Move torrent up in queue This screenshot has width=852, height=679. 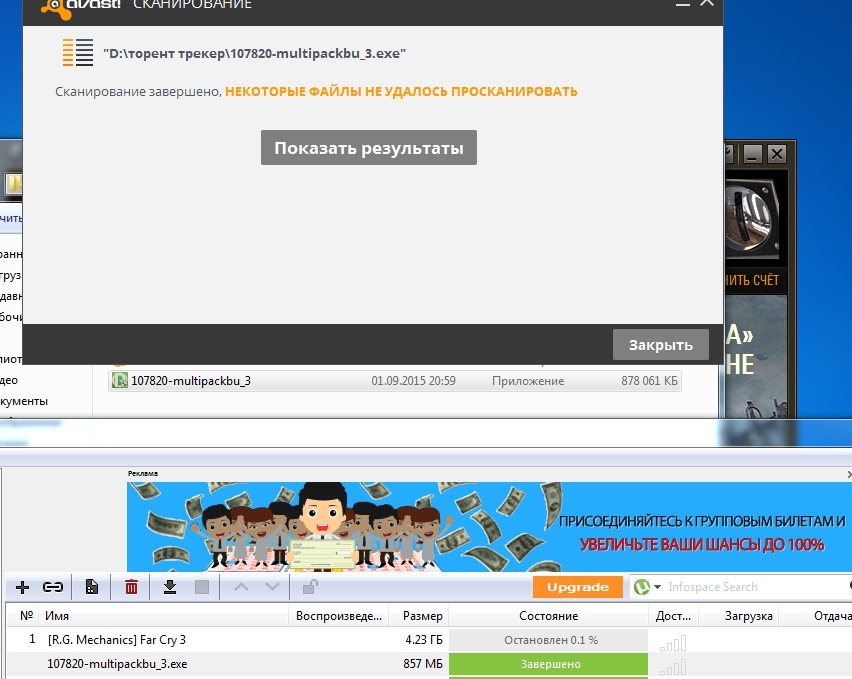(241, 587)
